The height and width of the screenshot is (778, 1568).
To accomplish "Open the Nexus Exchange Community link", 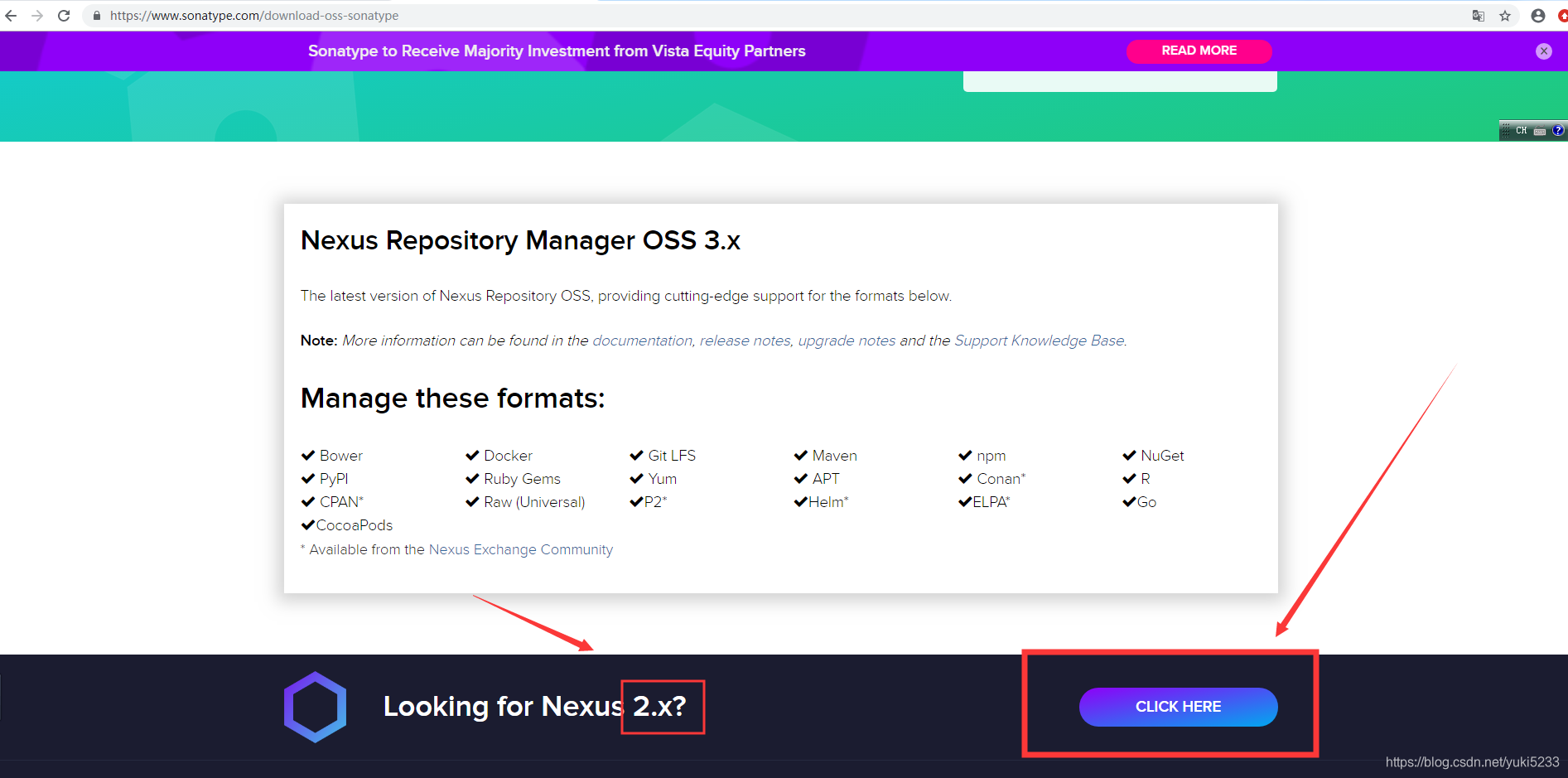I will click(521, 549).
